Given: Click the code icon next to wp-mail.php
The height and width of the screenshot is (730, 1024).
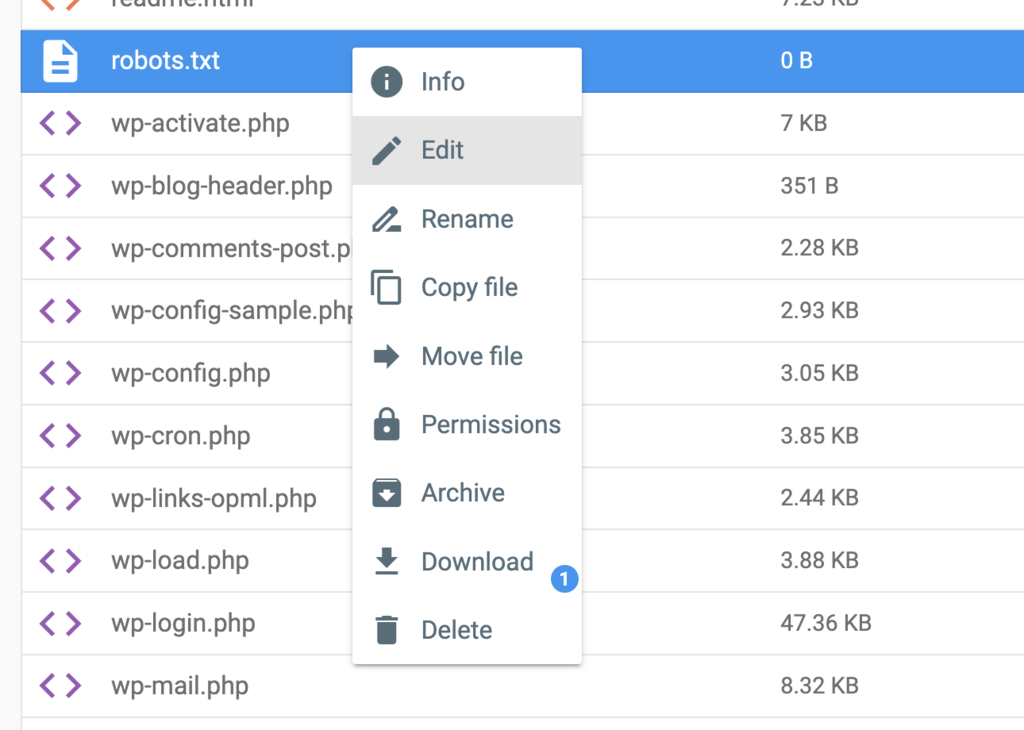Looking at the screenshot, I should tap(60, 686).
